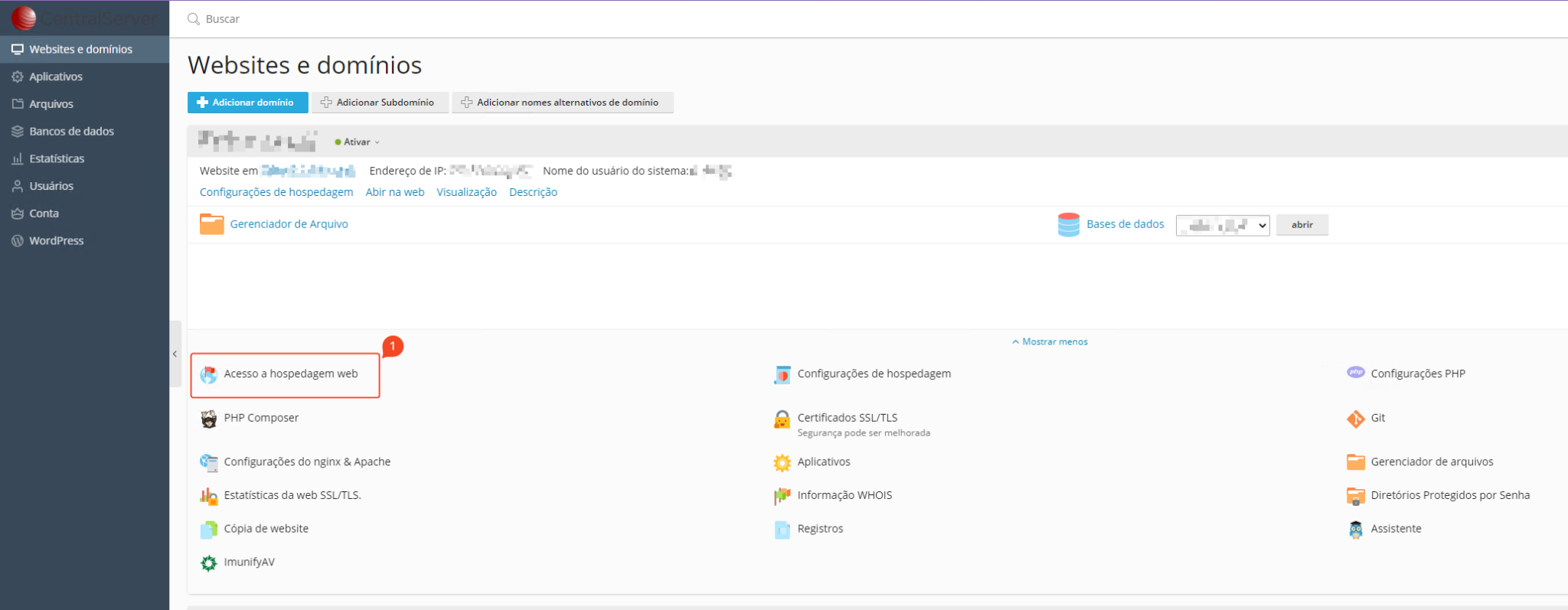Focus the Buscar search field

coord(459,19)
